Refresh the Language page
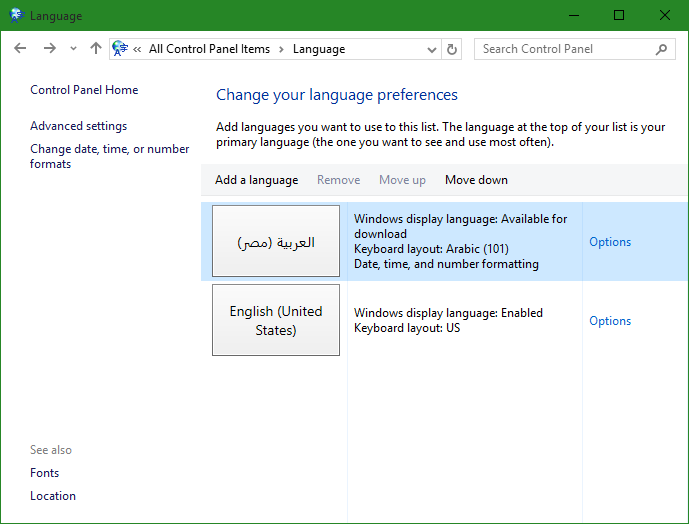This screenshot has height=524, width=689. tap(452, 49)
